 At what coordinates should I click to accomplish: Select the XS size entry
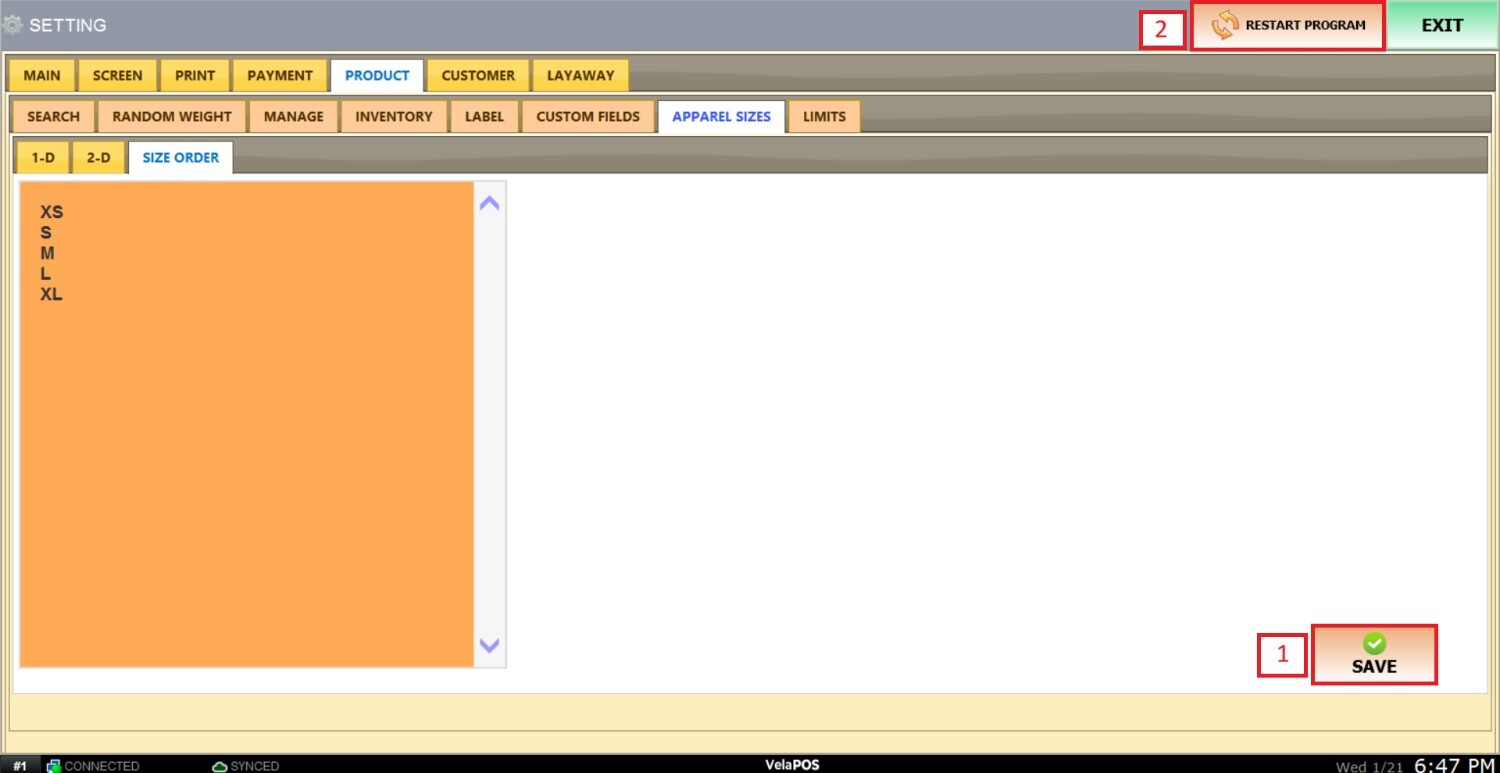52,212
